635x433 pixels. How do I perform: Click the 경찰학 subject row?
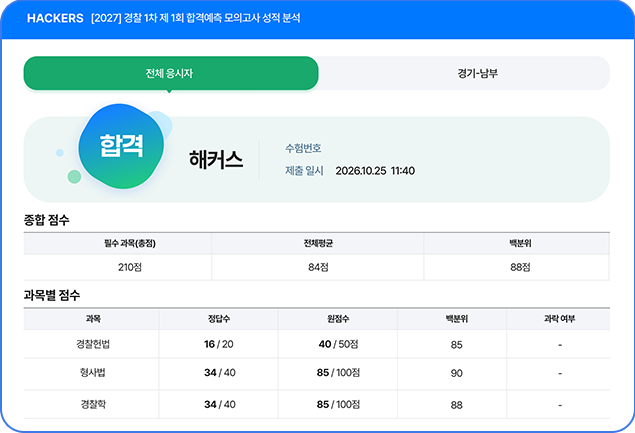click(317, 405)
